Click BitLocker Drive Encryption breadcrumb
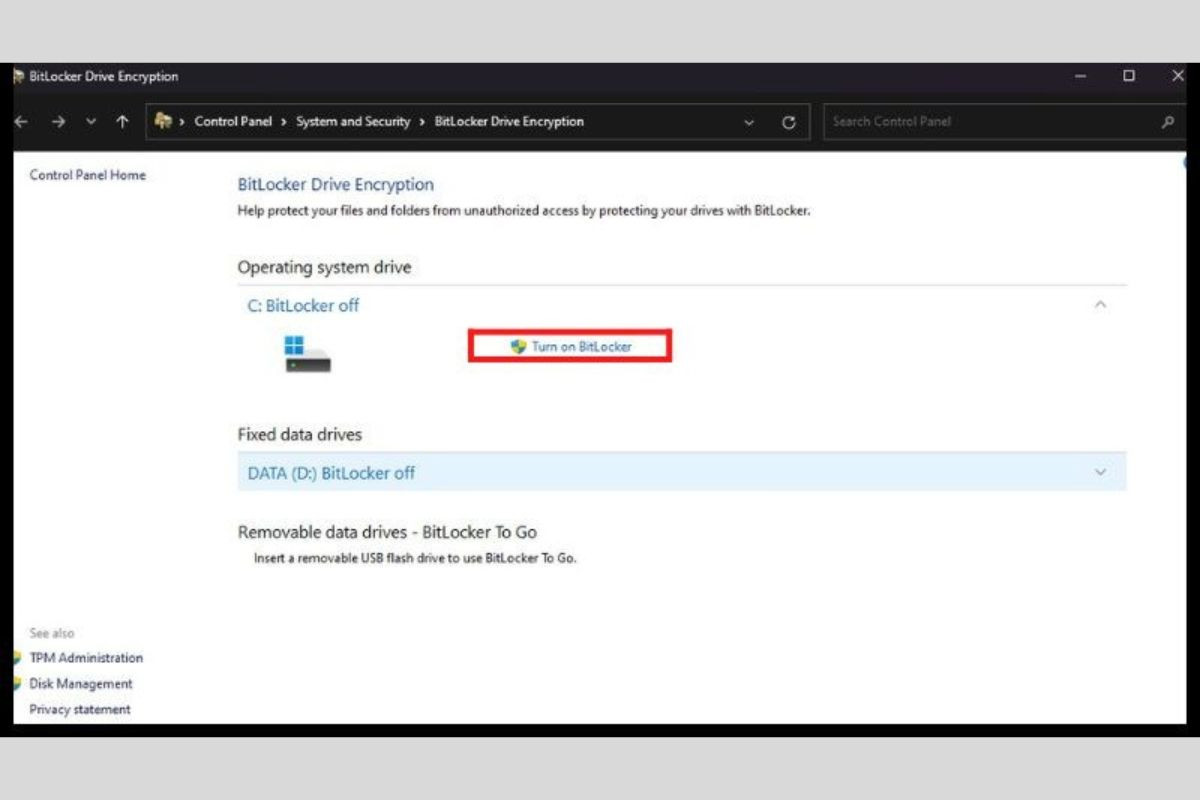The width and height of the screenshot is (1200, 800). click(509, 121)
